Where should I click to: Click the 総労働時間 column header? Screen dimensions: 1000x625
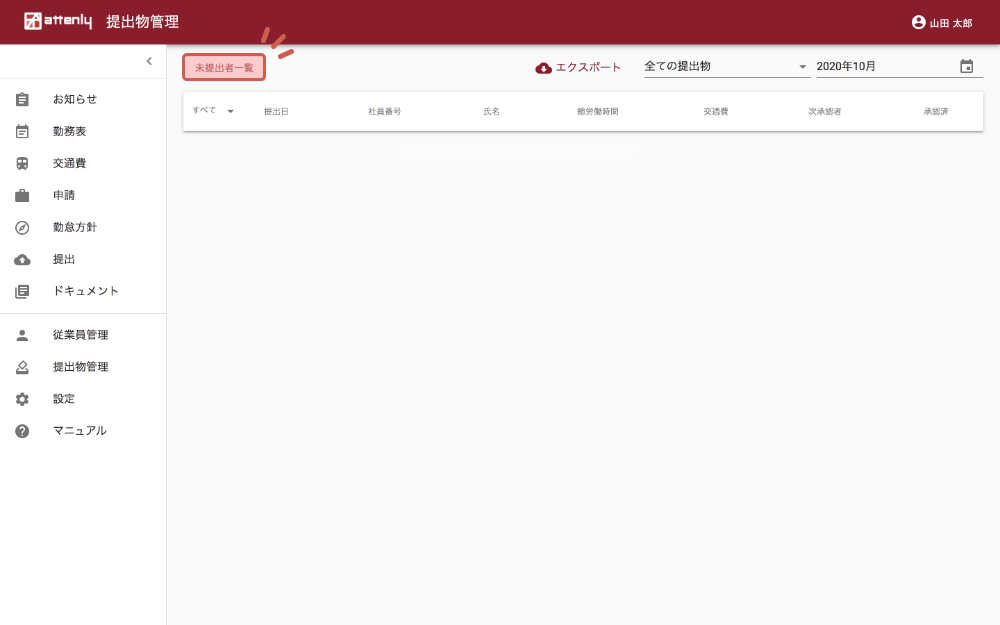coord(597,111)
